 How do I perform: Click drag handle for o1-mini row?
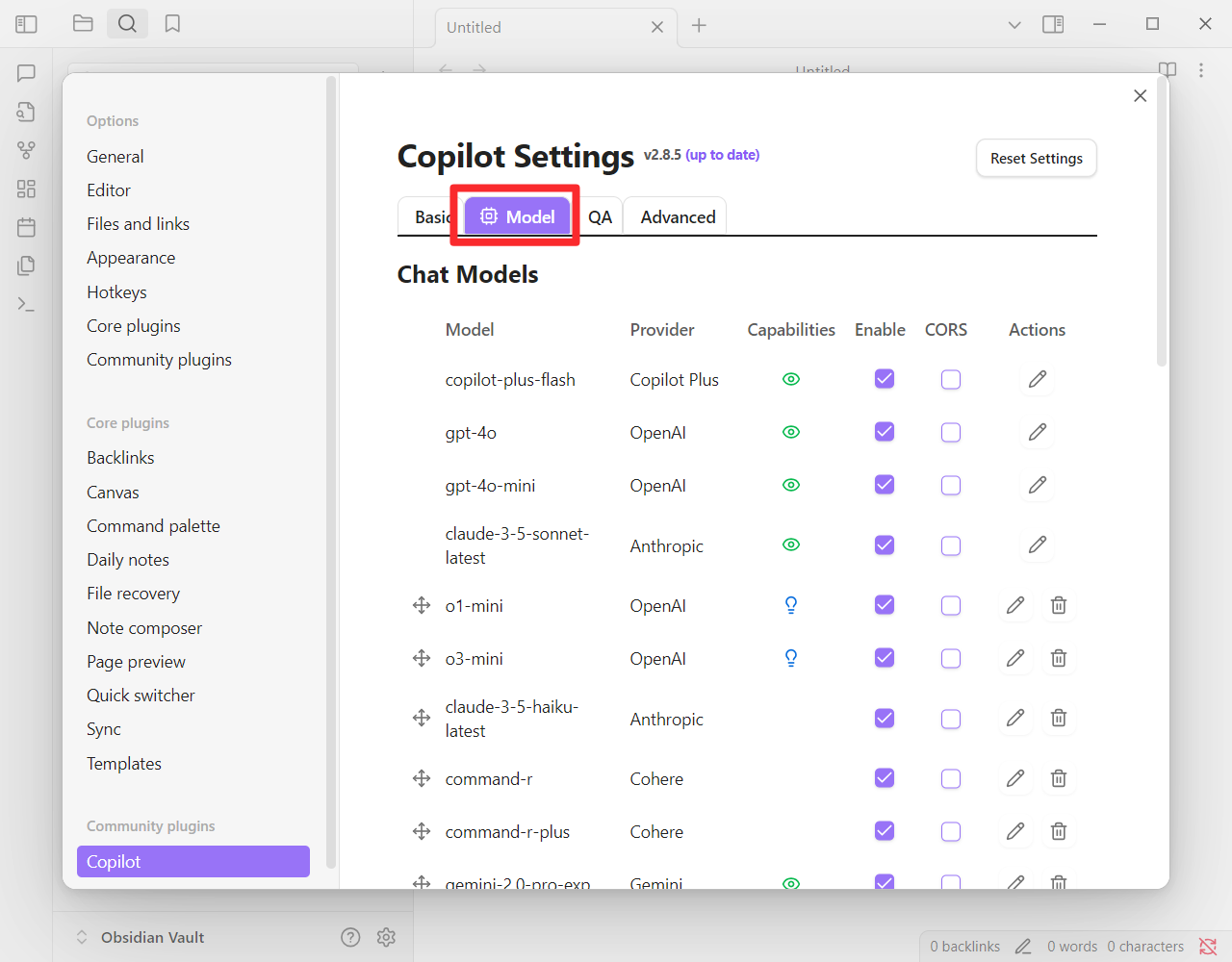tap(422, 605)
